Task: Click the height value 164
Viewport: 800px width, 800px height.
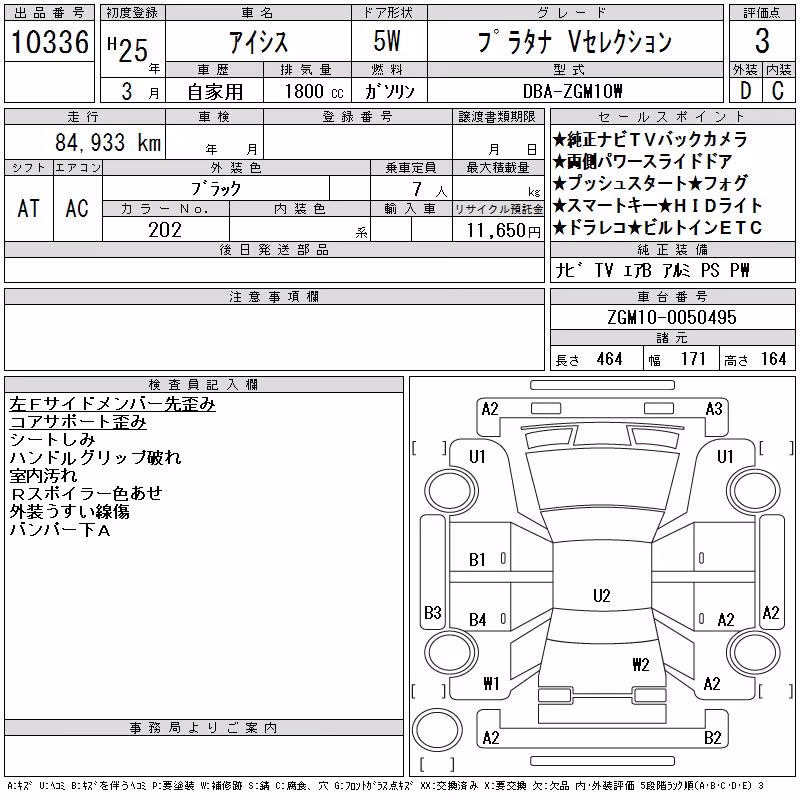Action: [773, 359]
